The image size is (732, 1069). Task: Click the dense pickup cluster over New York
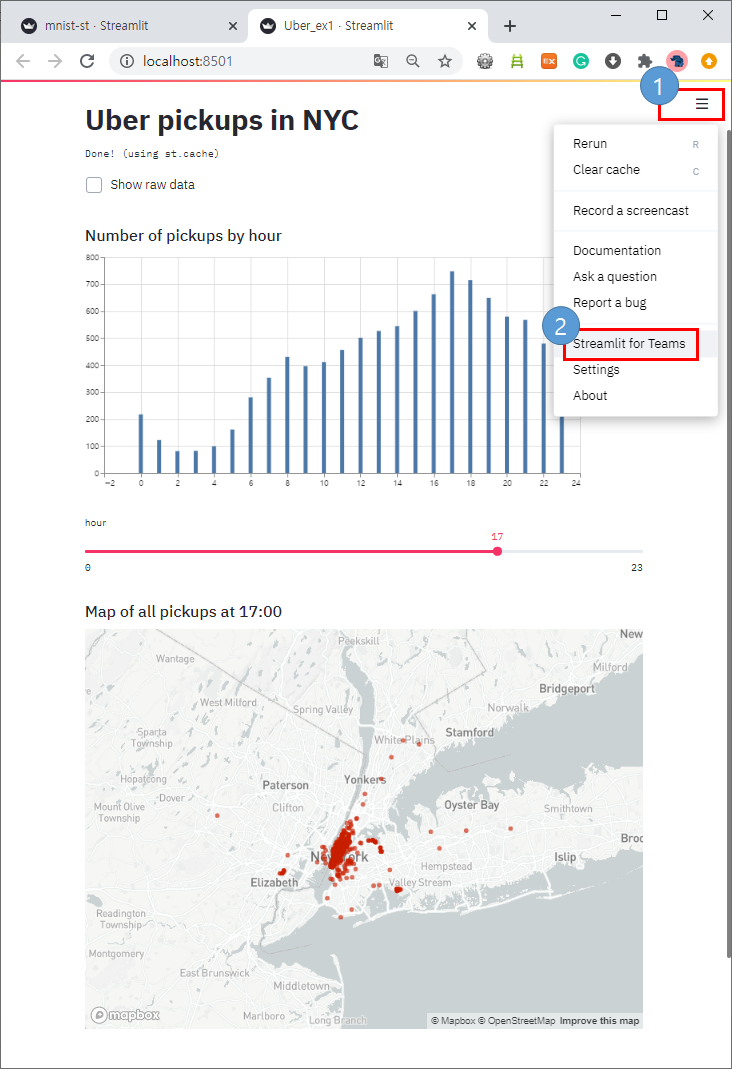pyautogui.click(x=340, y=848)
